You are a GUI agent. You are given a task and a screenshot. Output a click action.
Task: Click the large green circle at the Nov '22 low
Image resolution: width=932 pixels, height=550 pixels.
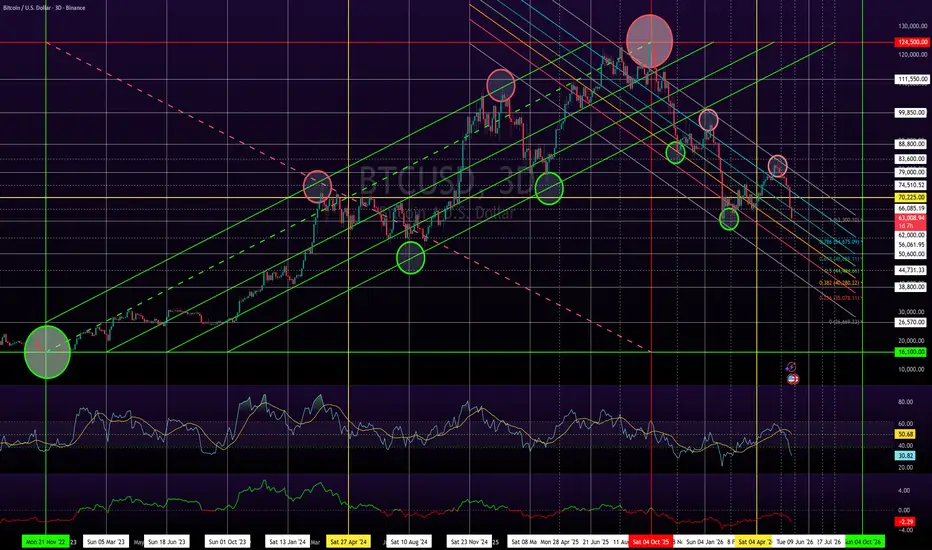[47, 352]
